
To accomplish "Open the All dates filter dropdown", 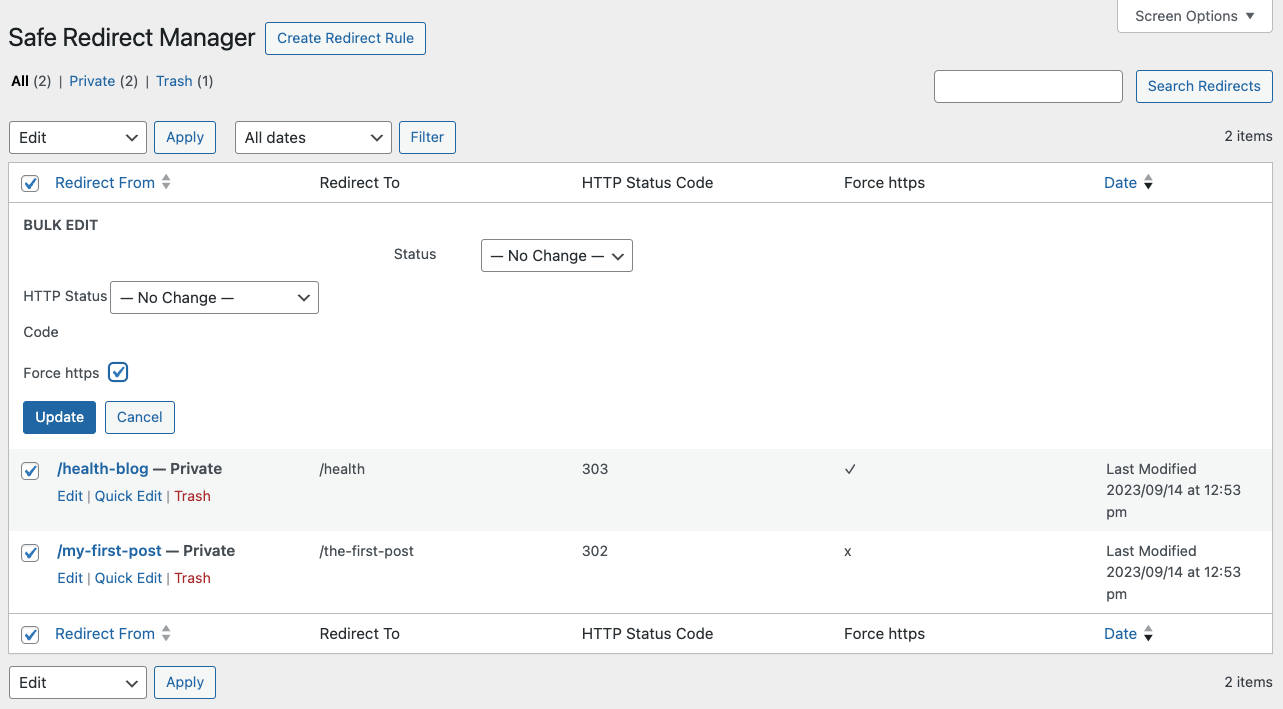I will [312, 137].
